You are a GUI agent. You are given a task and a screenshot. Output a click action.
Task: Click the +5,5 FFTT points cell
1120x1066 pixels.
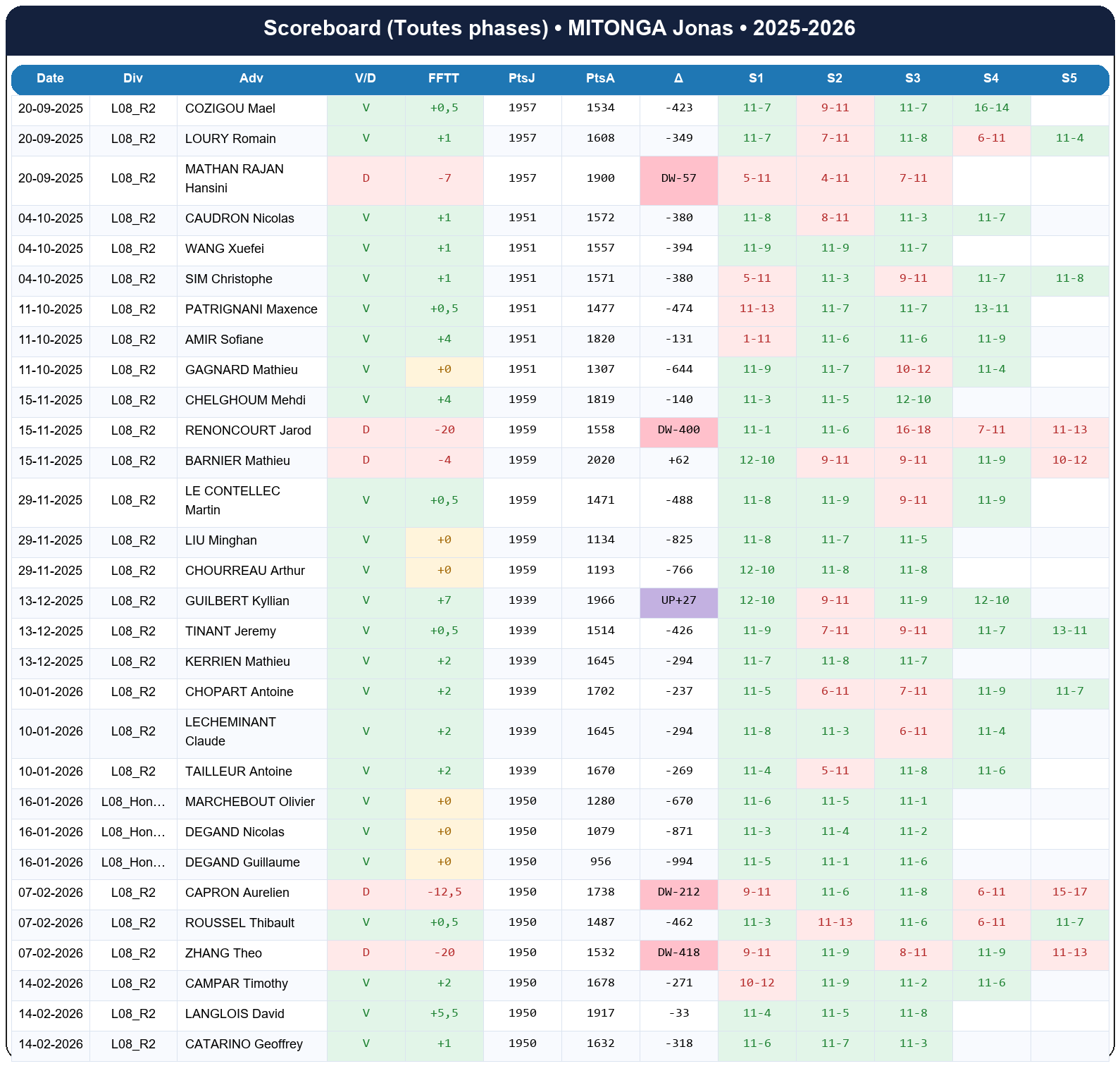pos(444,1014)
